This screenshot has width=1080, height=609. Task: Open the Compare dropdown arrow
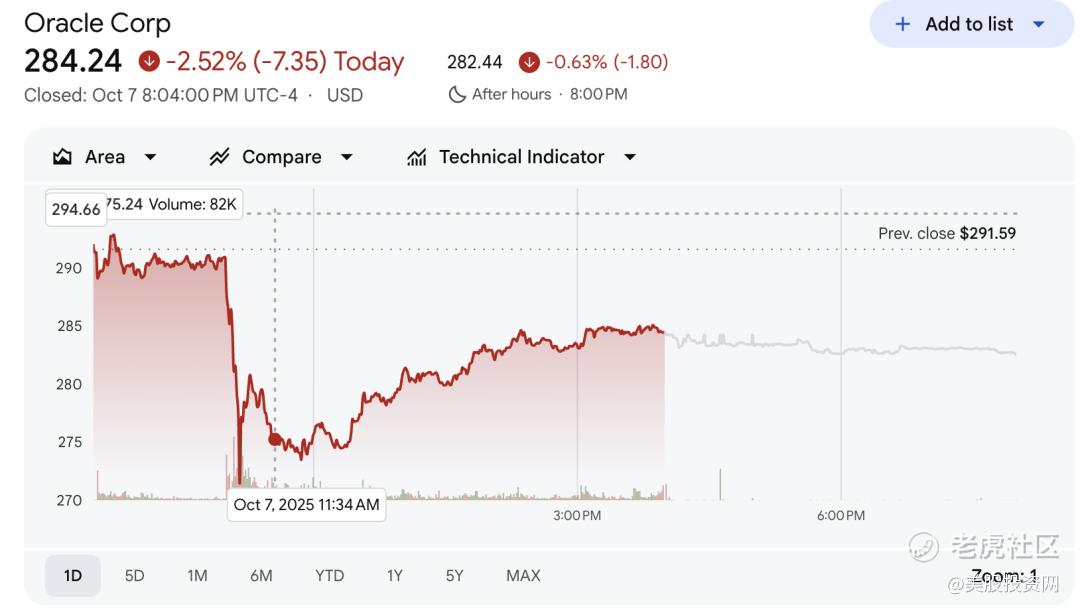pos(347,157)
